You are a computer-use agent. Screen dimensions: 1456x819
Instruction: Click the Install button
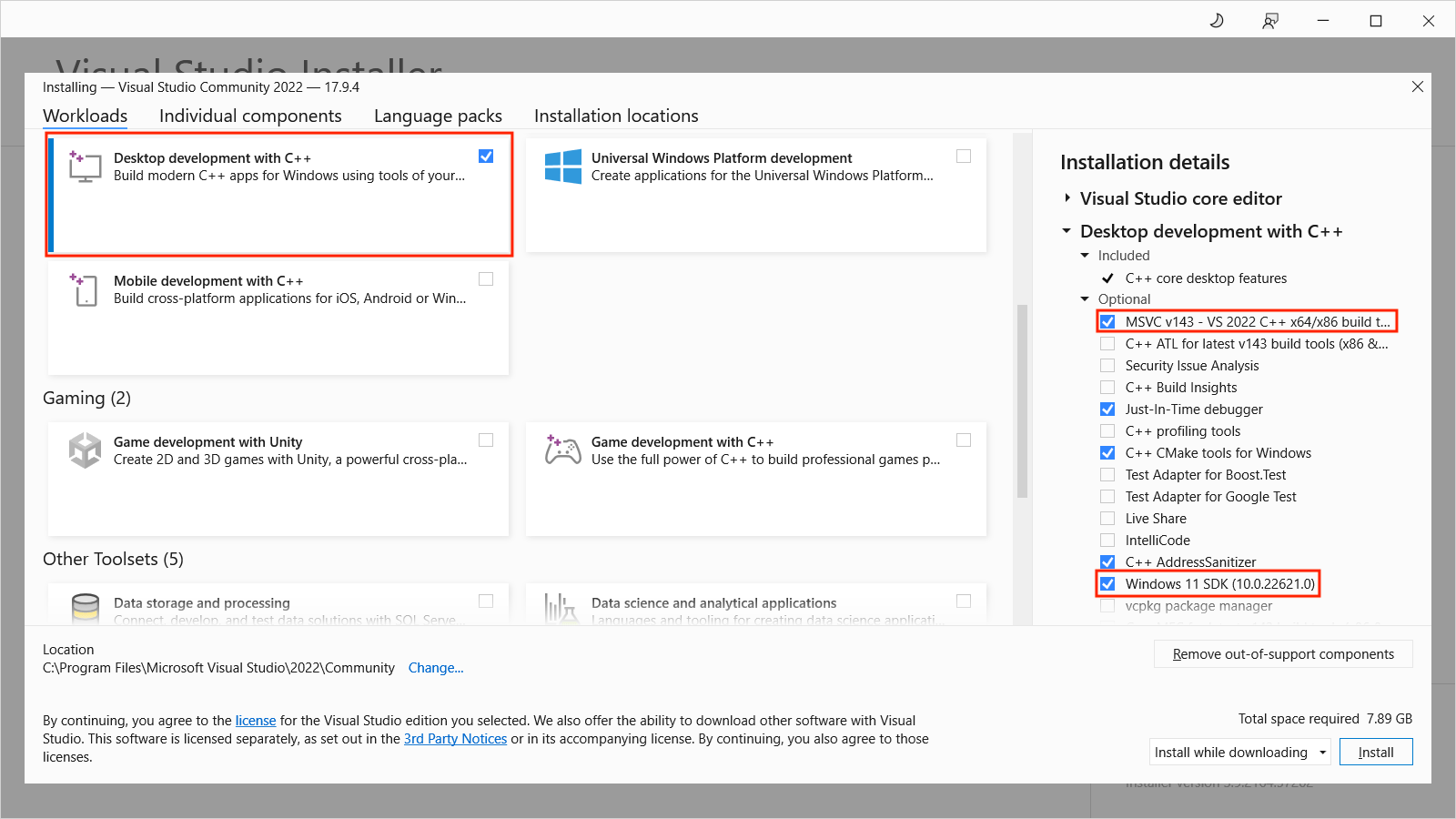pos(1376,752)
